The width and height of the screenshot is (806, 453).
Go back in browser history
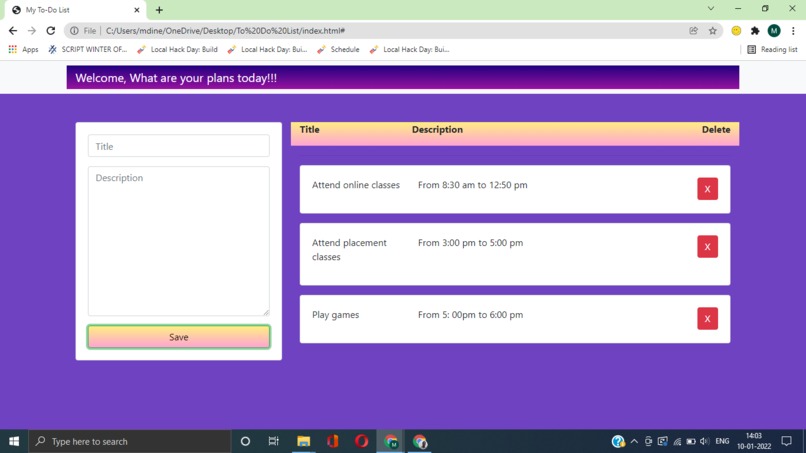coord(13,31)
